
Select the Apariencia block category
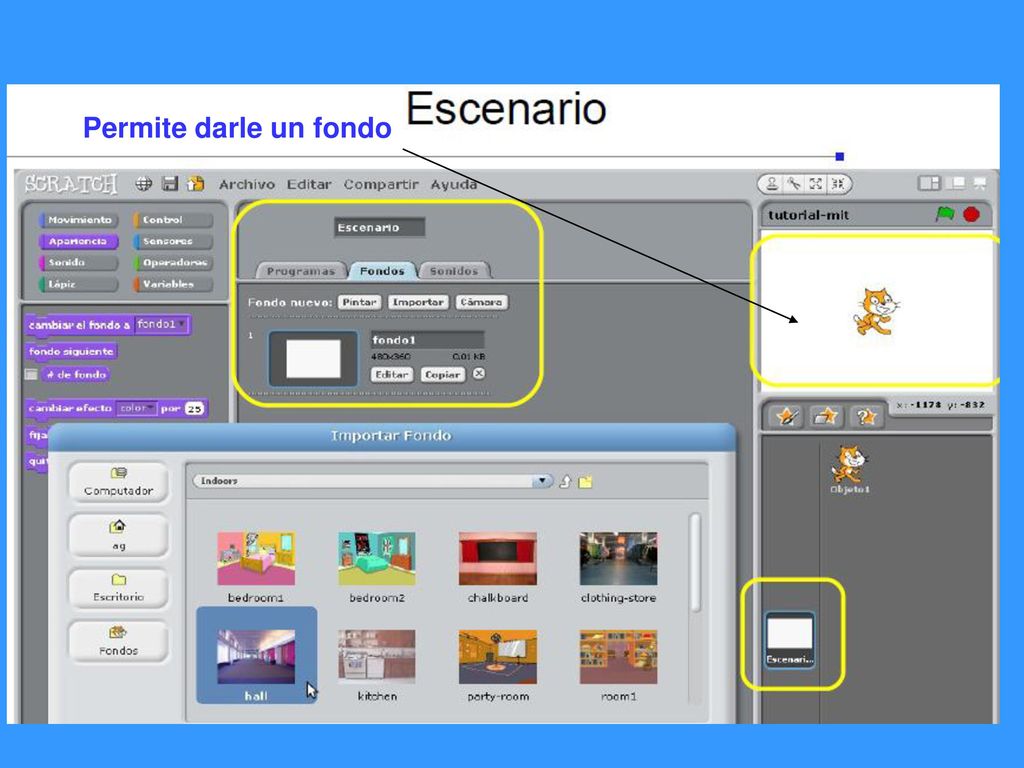(78, 241)
